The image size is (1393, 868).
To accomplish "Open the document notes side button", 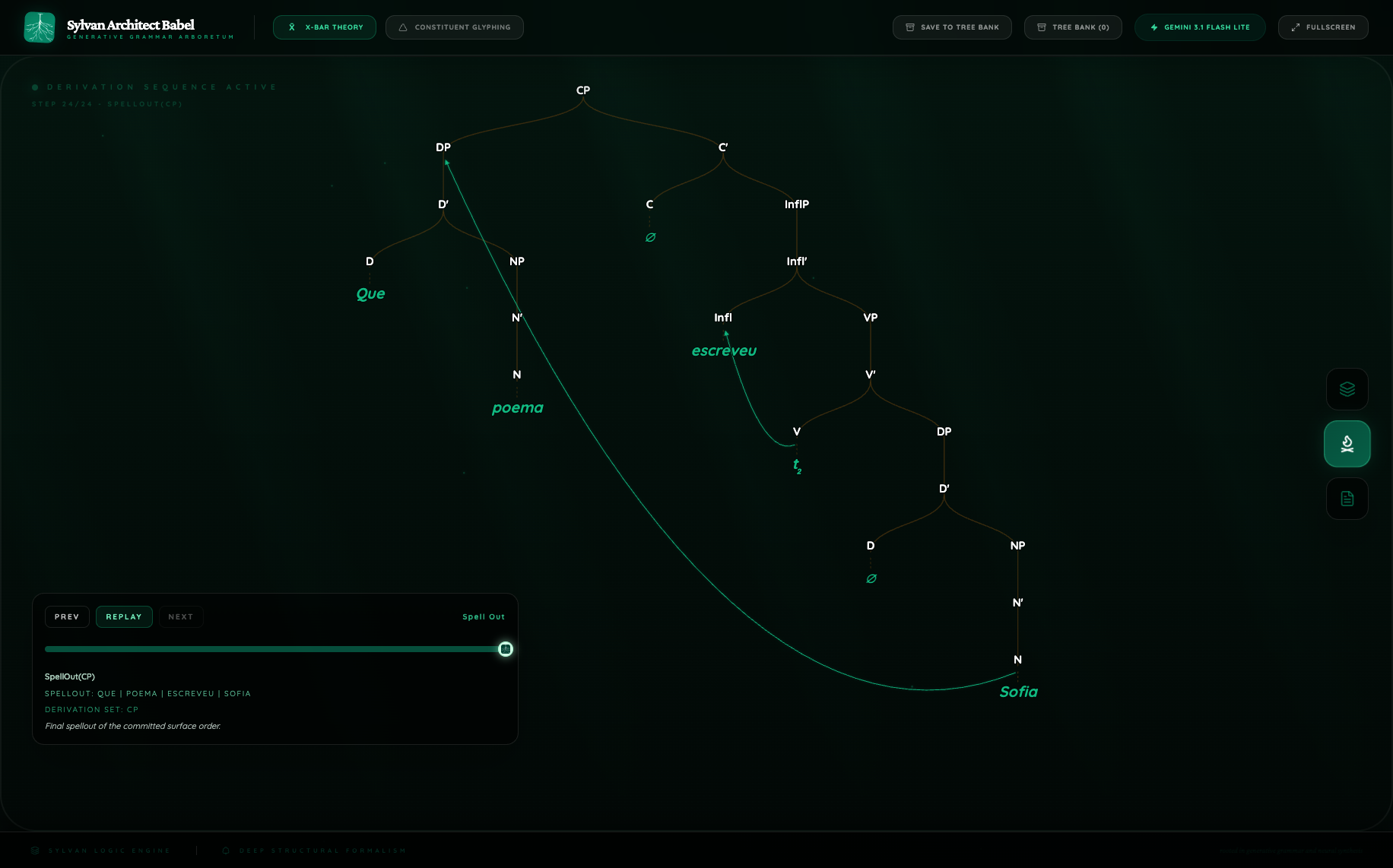I will (1347, 499).
